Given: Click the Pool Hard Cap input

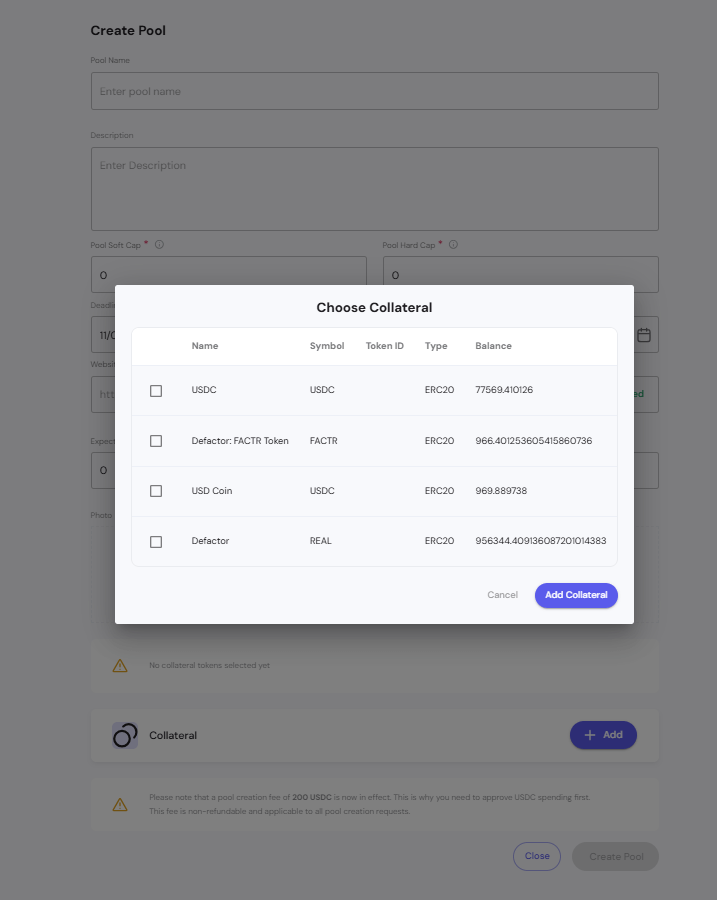Looking at the screenshot, I should tap(520, 274).
